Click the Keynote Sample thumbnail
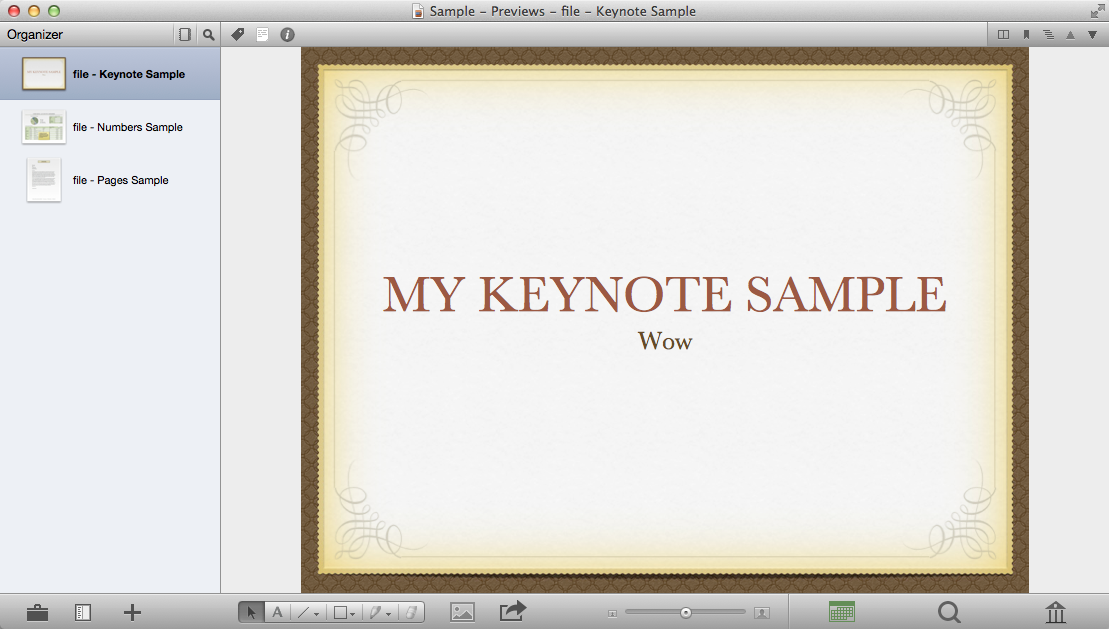1109x629 pixels. point(44,74)
